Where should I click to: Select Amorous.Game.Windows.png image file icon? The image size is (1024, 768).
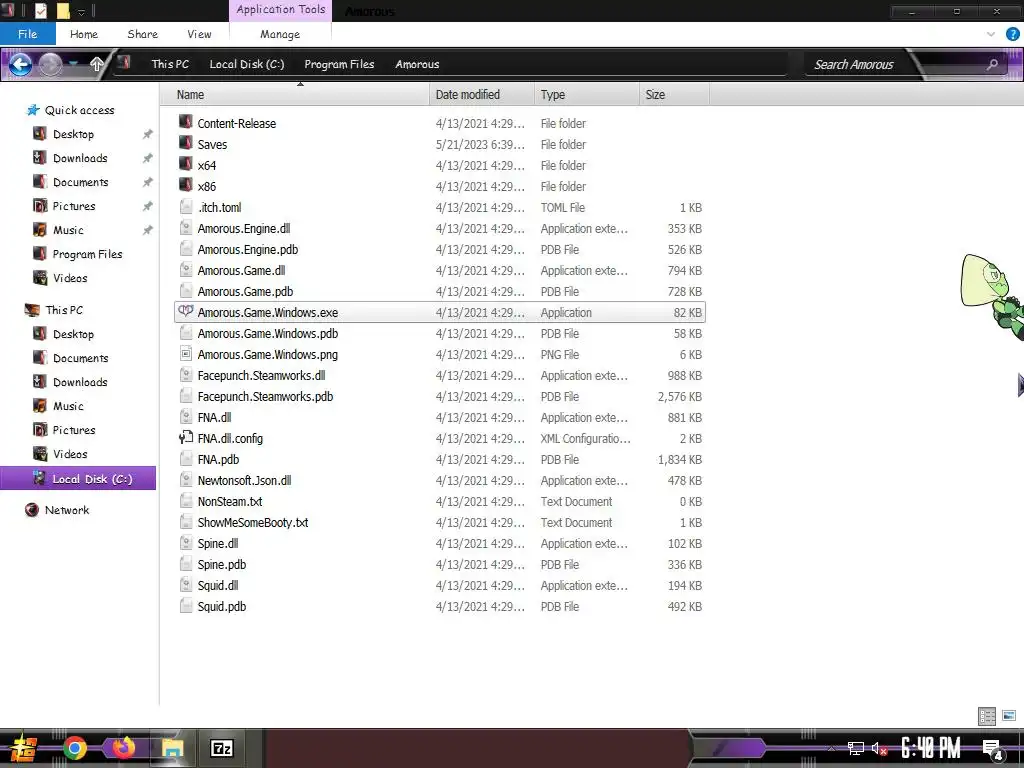pyautogui.click(x=186, y=354)
